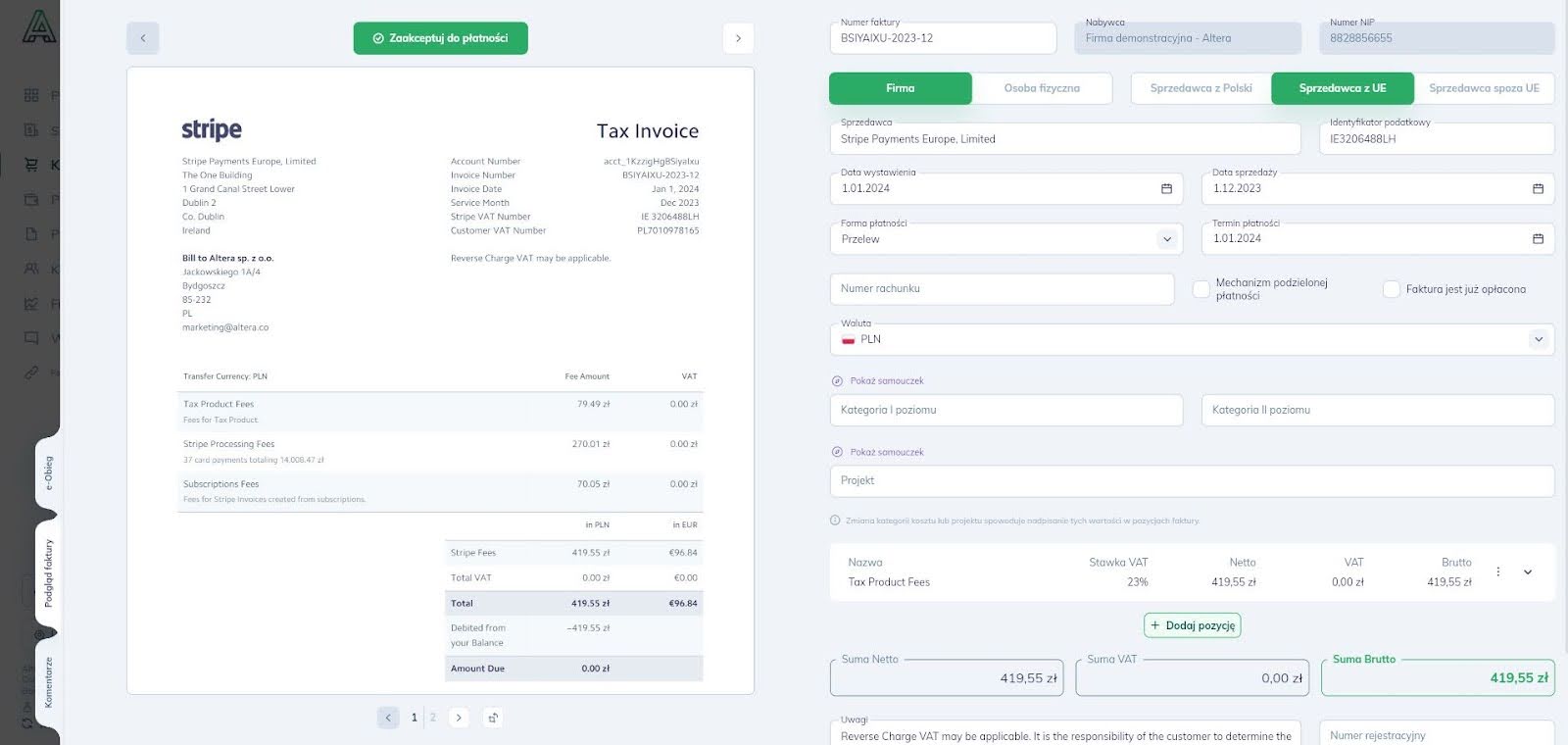Click the Sprzedawca name field

[x=1064, y=139]
